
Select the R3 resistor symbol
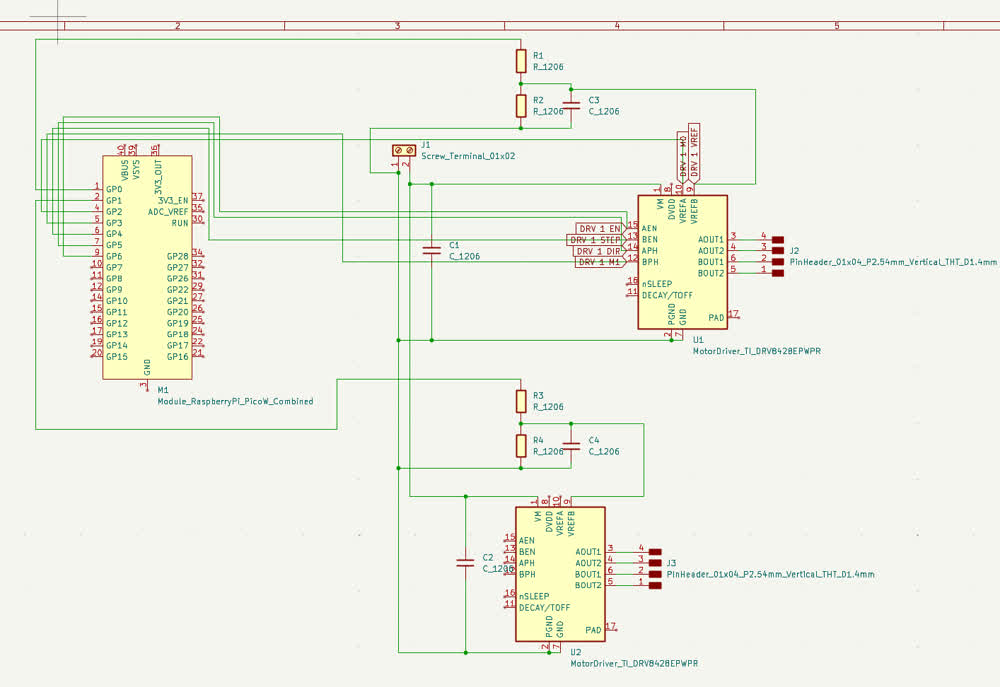pos(520,401)
